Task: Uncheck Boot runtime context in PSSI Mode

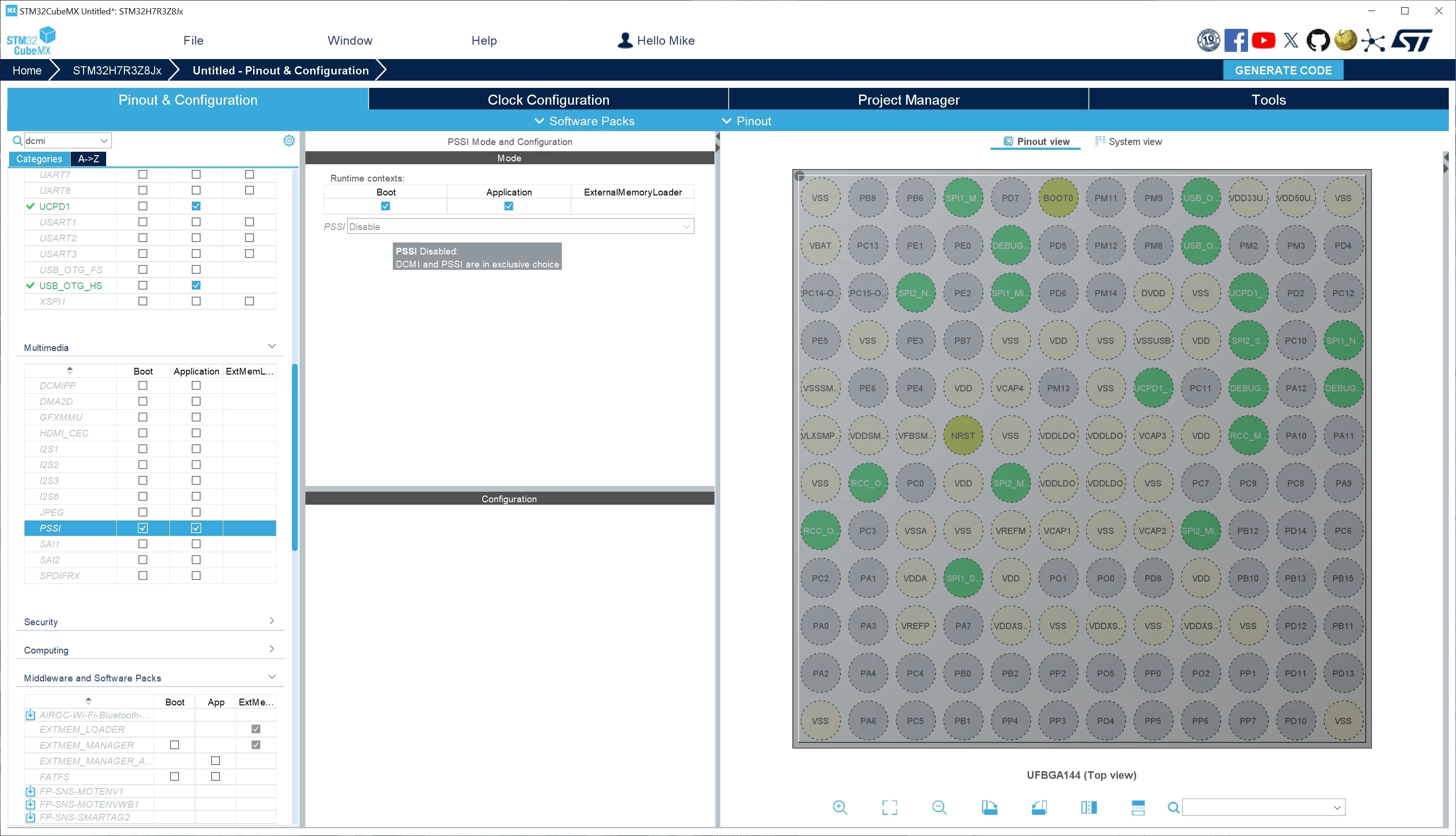Action: point(385,206)
